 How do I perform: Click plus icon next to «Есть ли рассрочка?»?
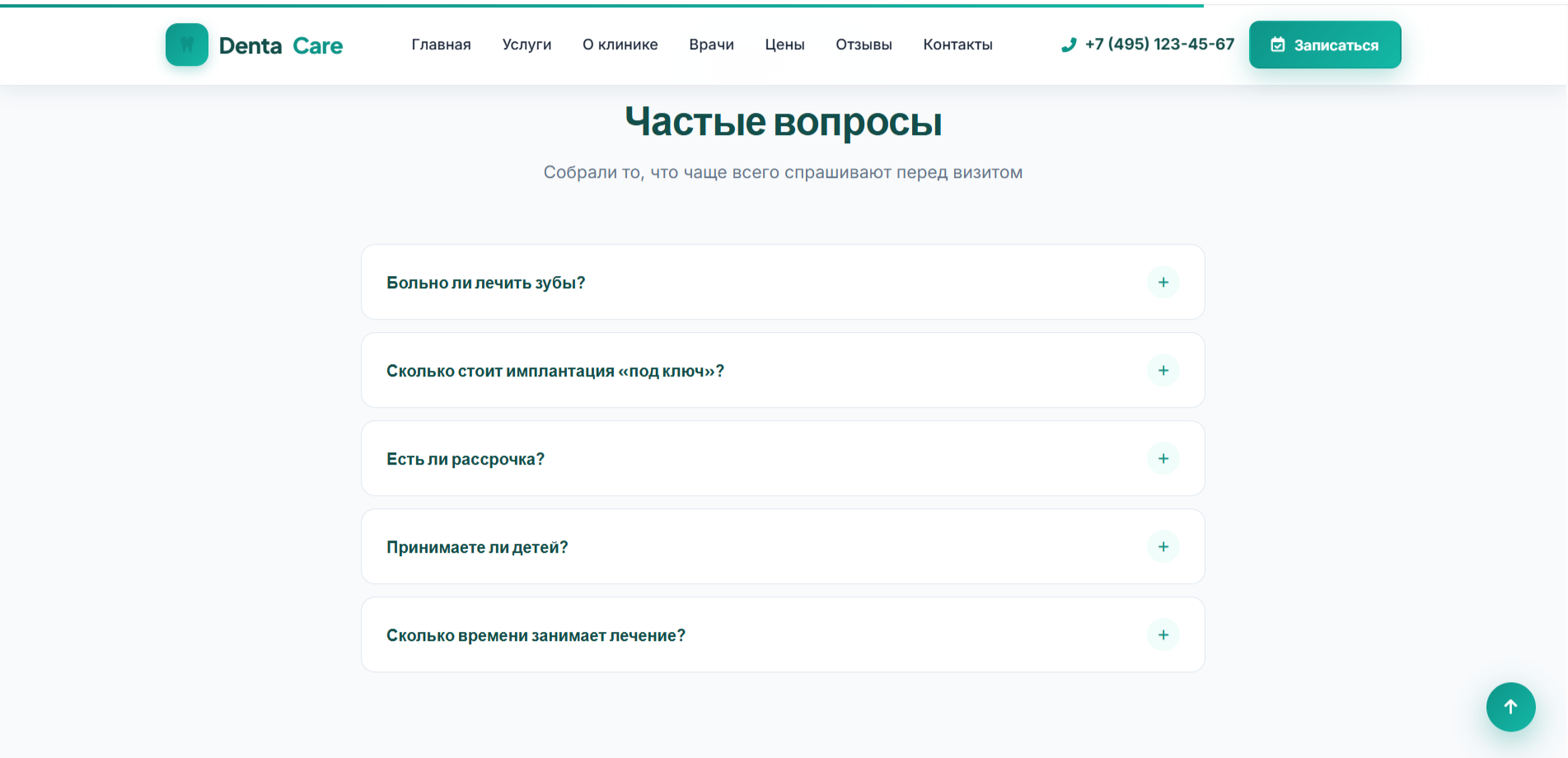pyautogui.click(x=1163, y=459)
